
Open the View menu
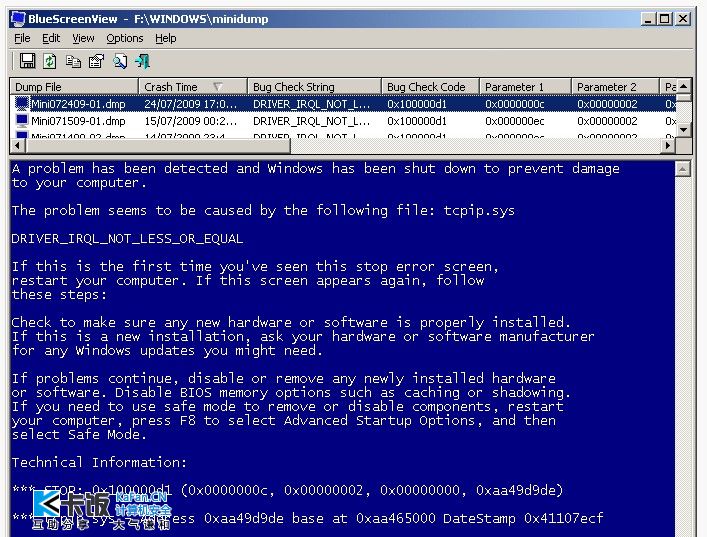coord(83,38)
